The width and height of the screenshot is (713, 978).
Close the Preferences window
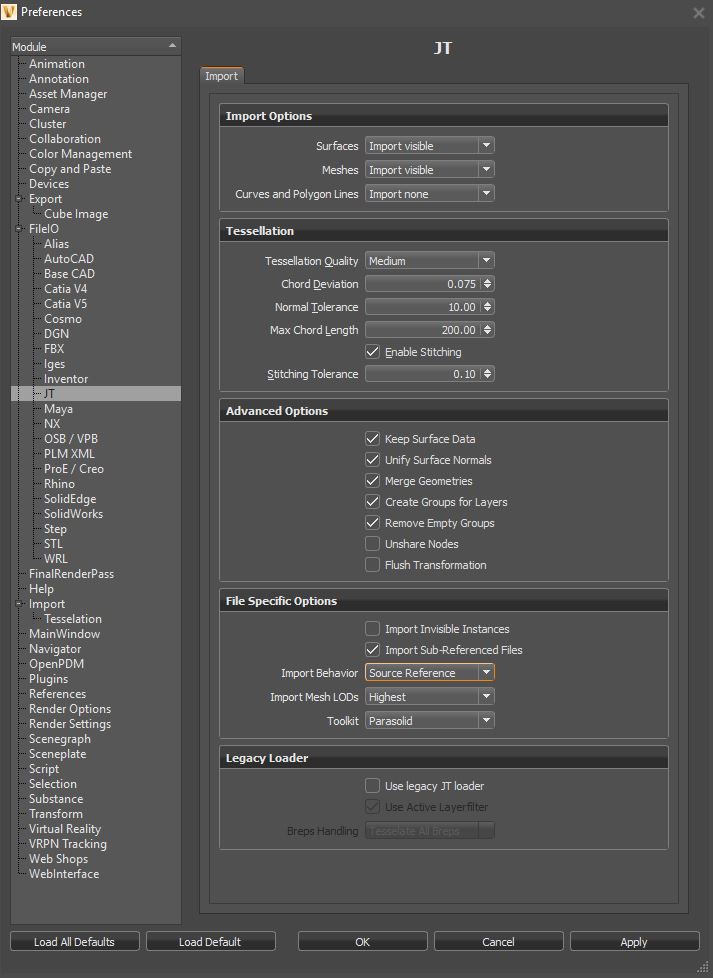coord(699,12)
